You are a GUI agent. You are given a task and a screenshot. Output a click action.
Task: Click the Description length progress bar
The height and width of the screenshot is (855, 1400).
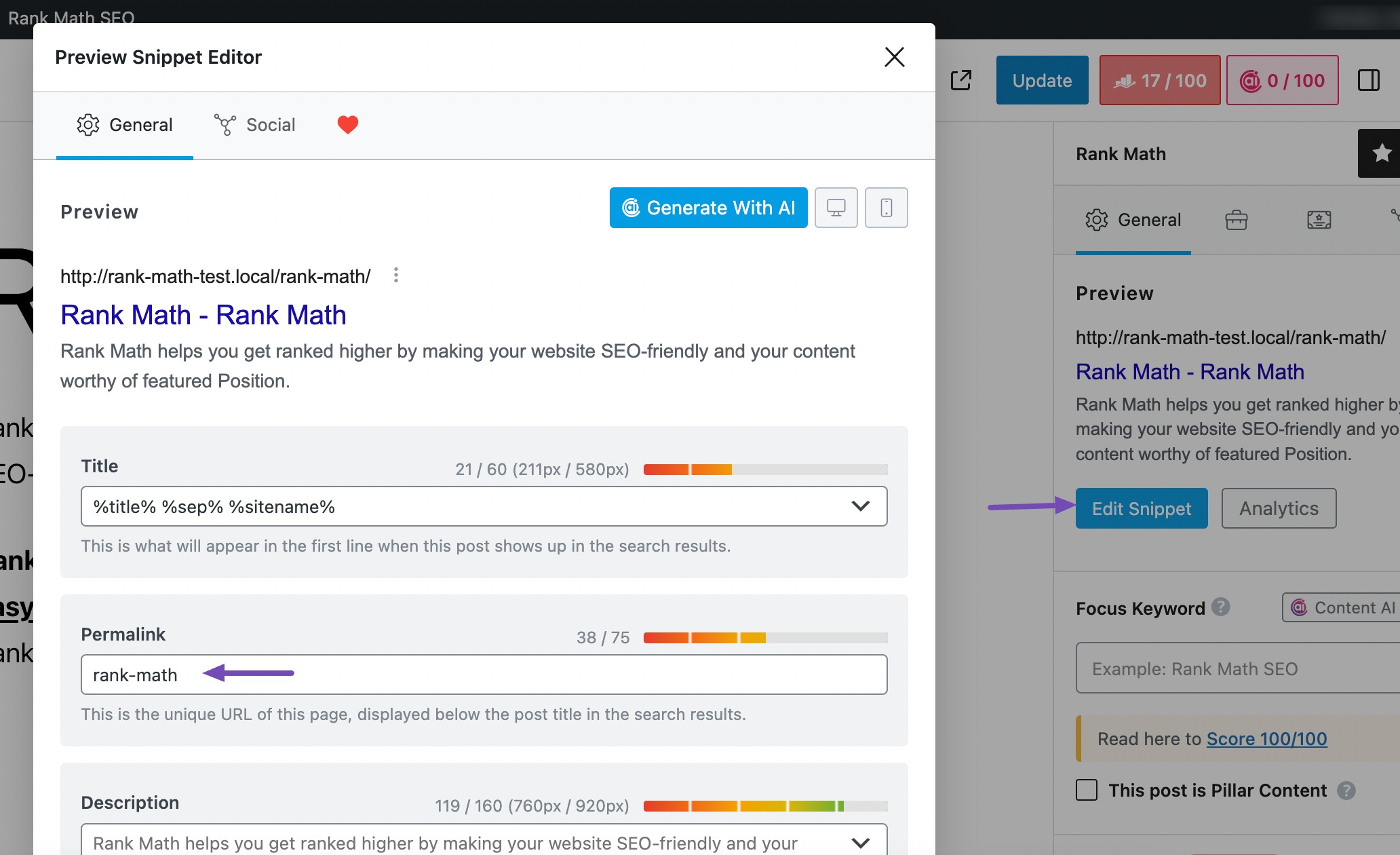click(x=766, y=806)
